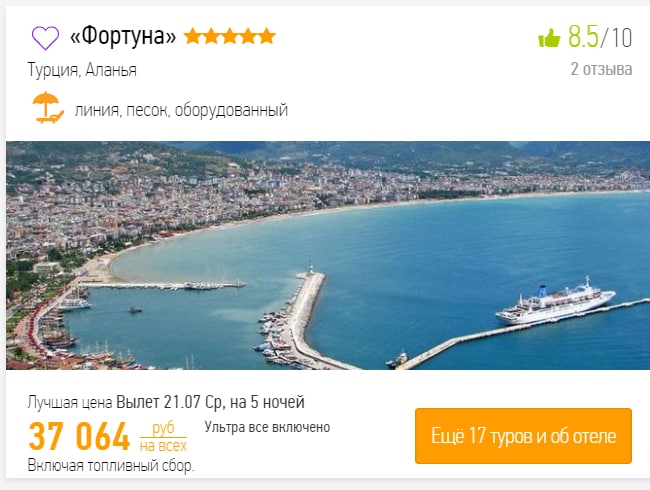Image resolution: width=650 pixels, height=490 pixels.
Task: Click the beach description линия, песок, оборудованный
Action: pyautogui.click(x=181, y=110)
